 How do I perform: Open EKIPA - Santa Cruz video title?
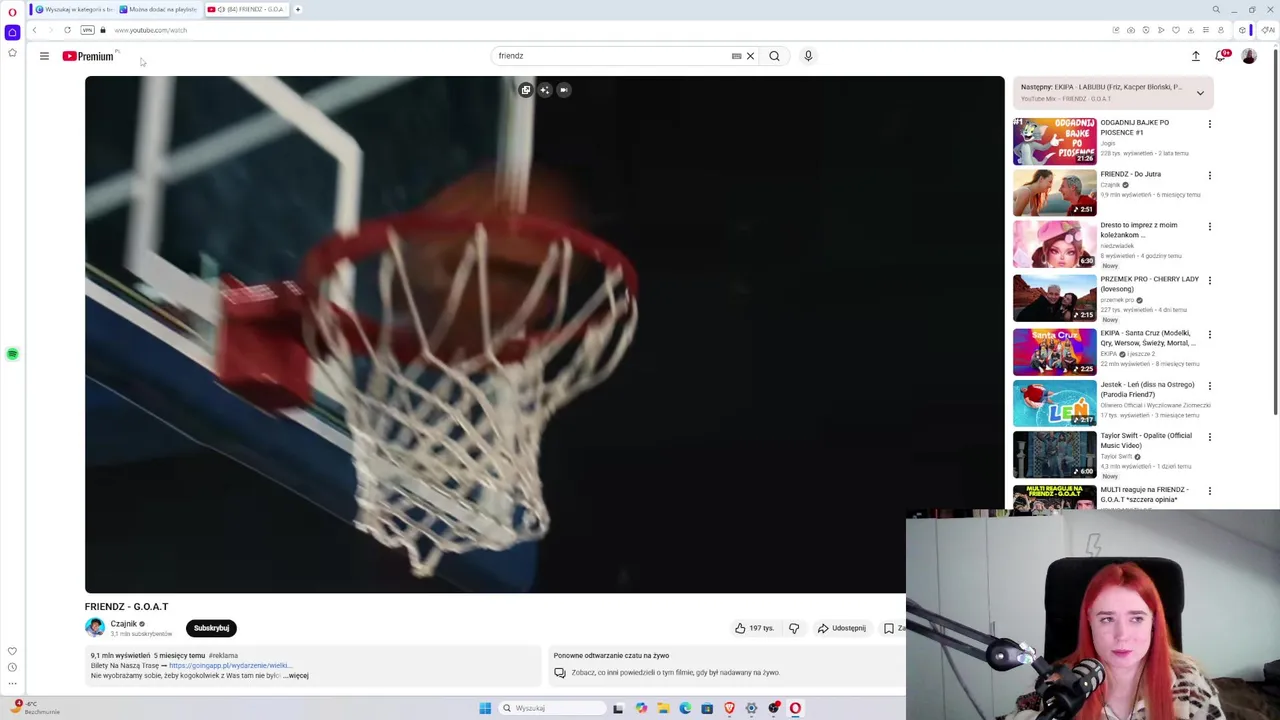(1147, 338)
